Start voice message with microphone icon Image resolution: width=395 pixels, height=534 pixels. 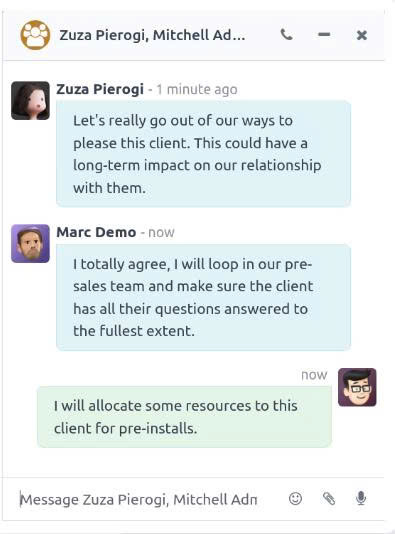point(361,499)
